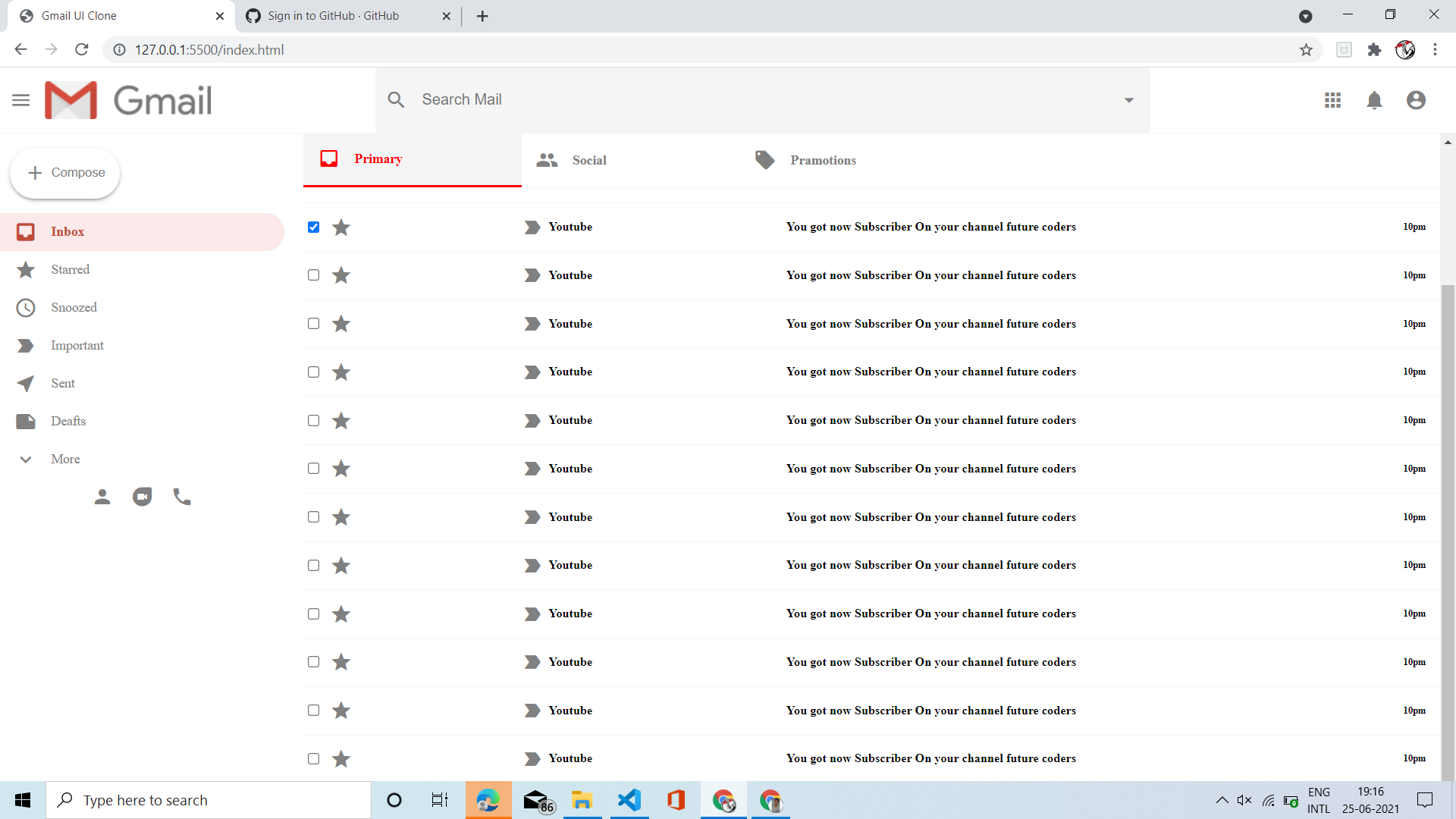Open the hamburger navigation menu

coord(20,99)
